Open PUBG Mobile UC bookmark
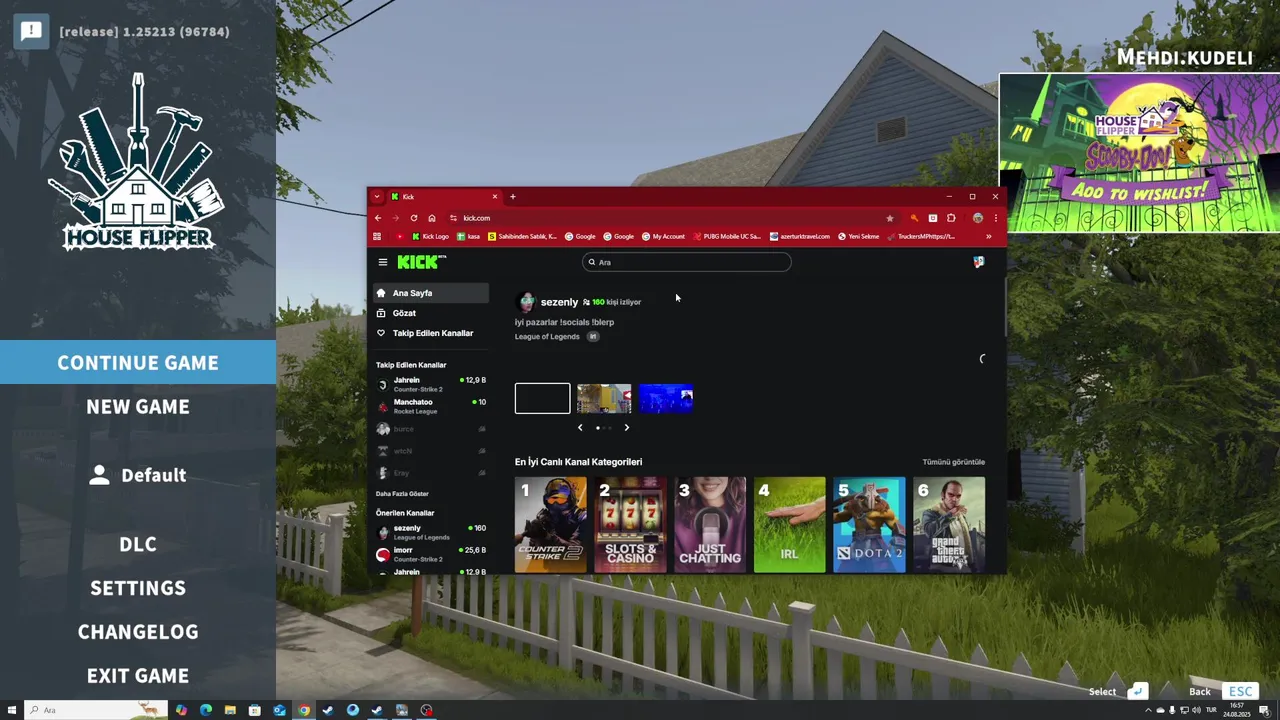This screenshot has height=720, width=1280. point(727,237)
